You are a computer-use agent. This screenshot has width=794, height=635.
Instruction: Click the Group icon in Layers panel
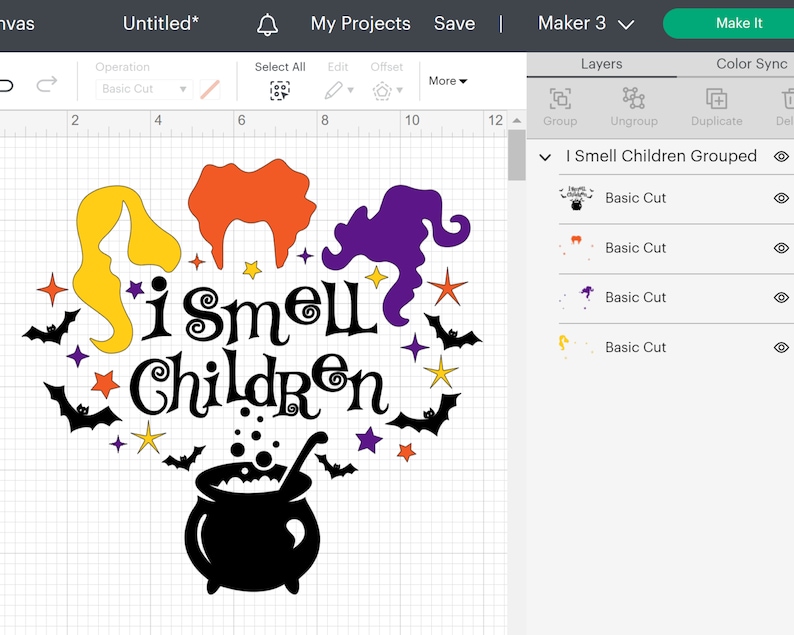tap(560, 99)
